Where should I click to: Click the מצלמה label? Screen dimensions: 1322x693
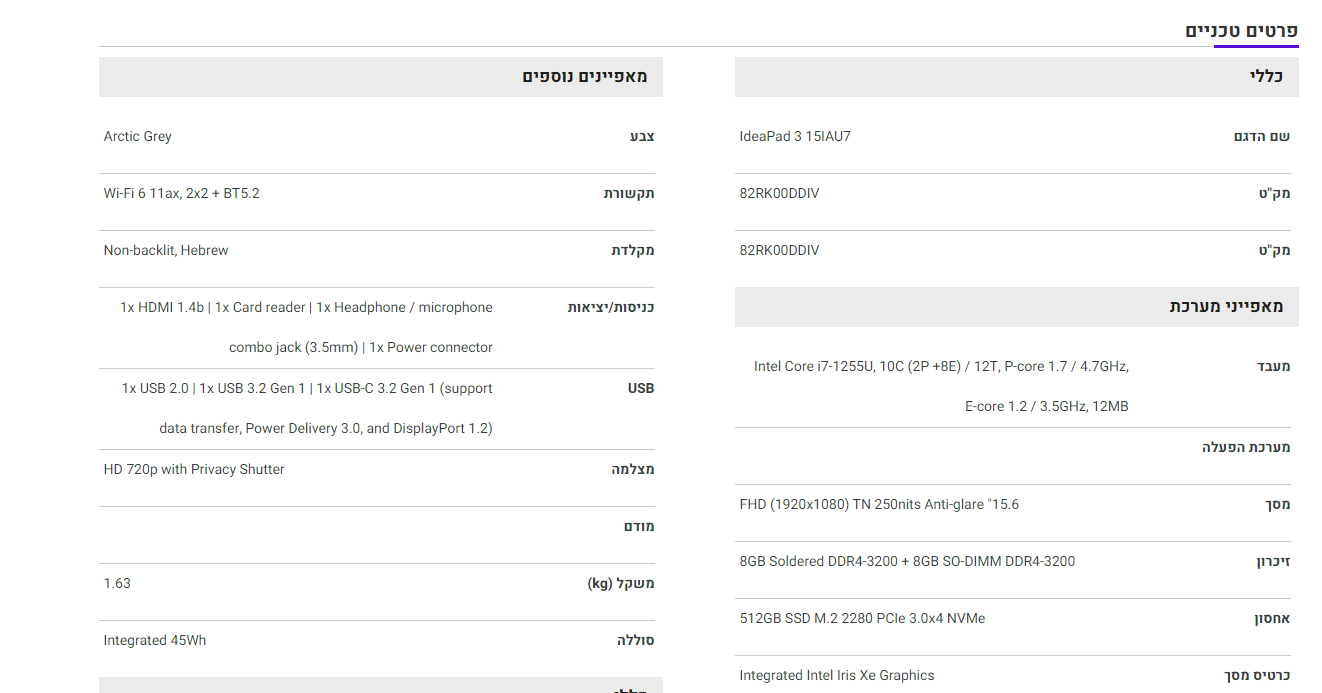pos(633,469)
